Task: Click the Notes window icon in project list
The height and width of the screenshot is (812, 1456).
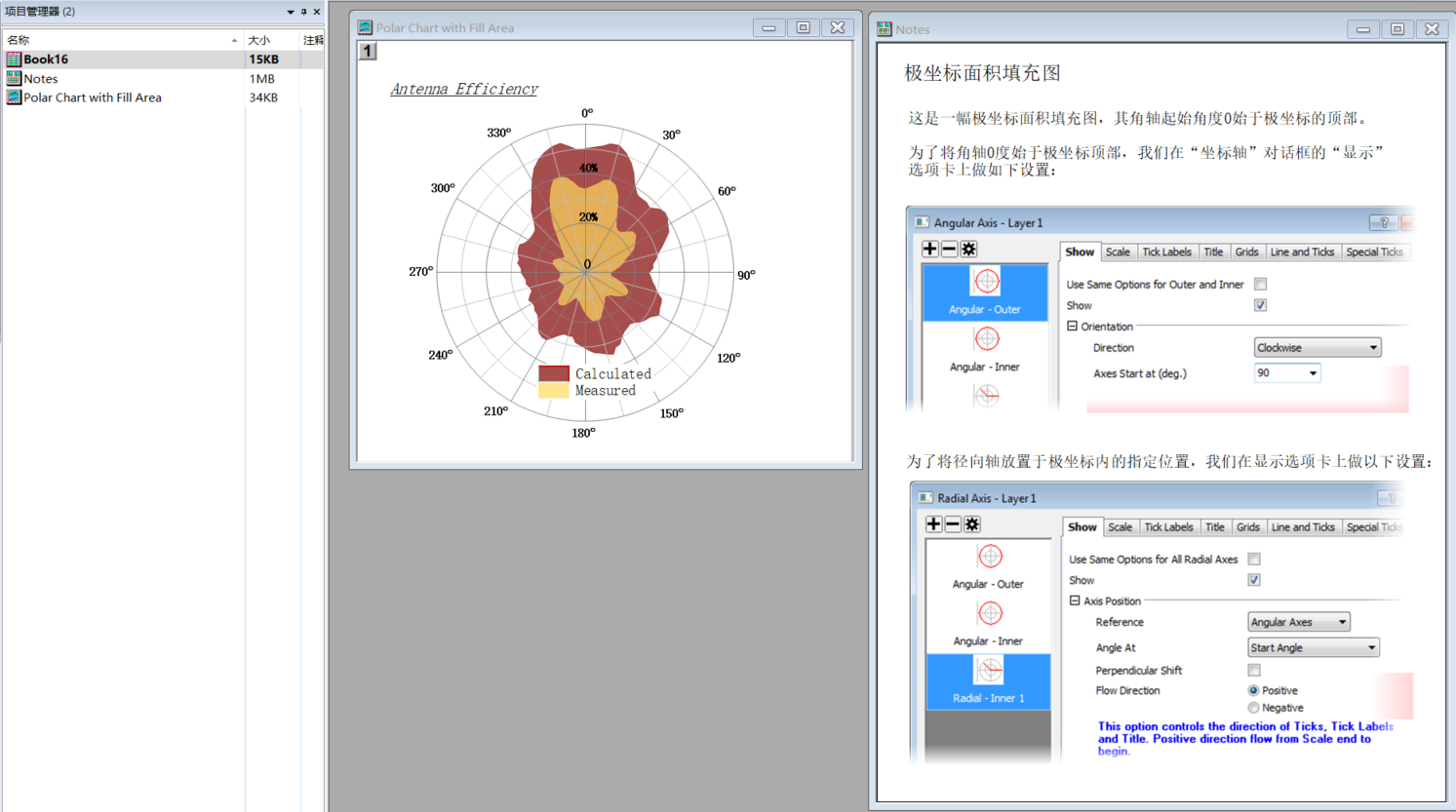Action: click(x=14, y=78)
